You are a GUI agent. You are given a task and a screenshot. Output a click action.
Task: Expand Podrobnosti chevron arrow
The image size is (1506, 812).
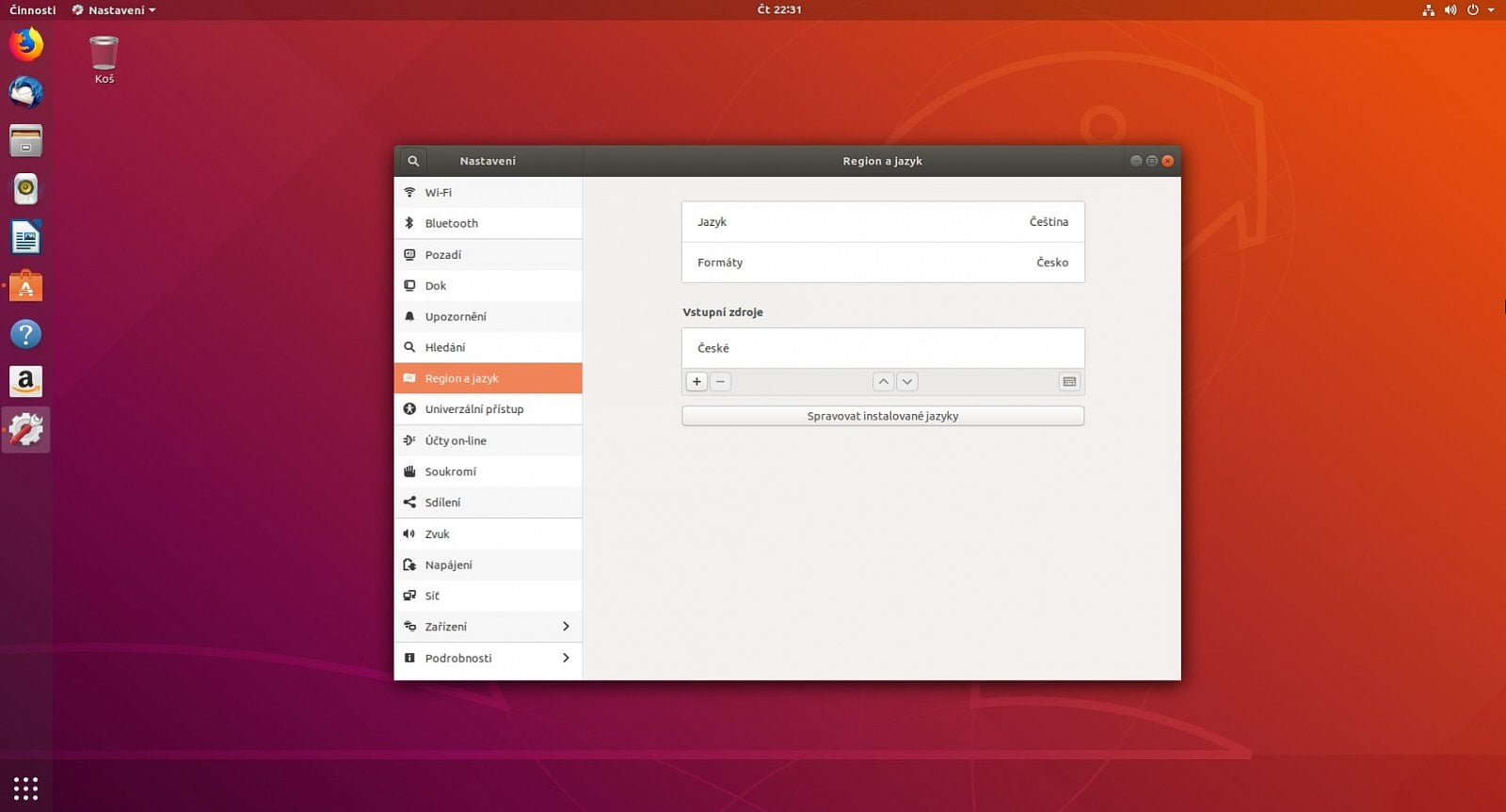(x=566, y=658)
